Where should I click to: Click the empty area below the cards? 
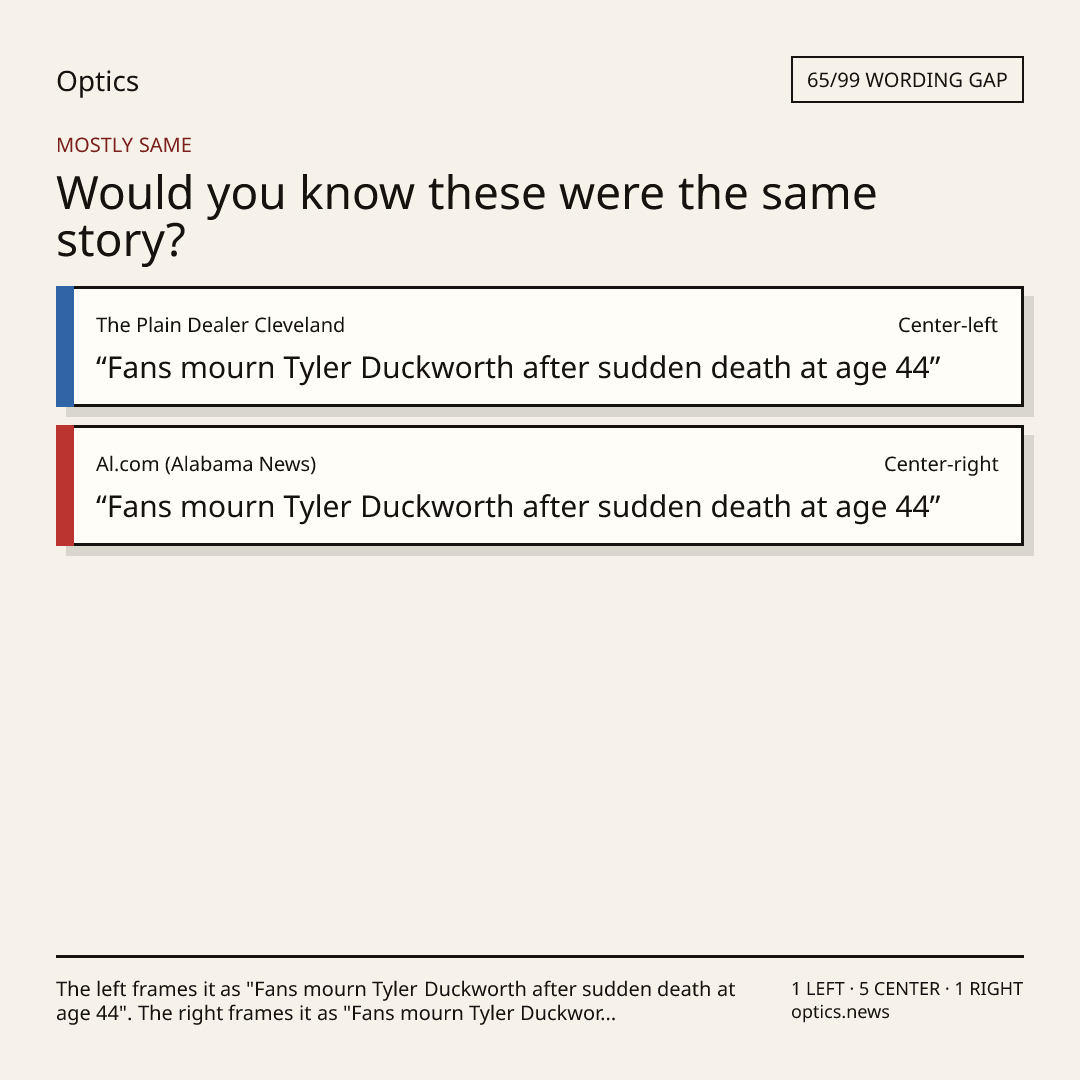tap(540, 751)
